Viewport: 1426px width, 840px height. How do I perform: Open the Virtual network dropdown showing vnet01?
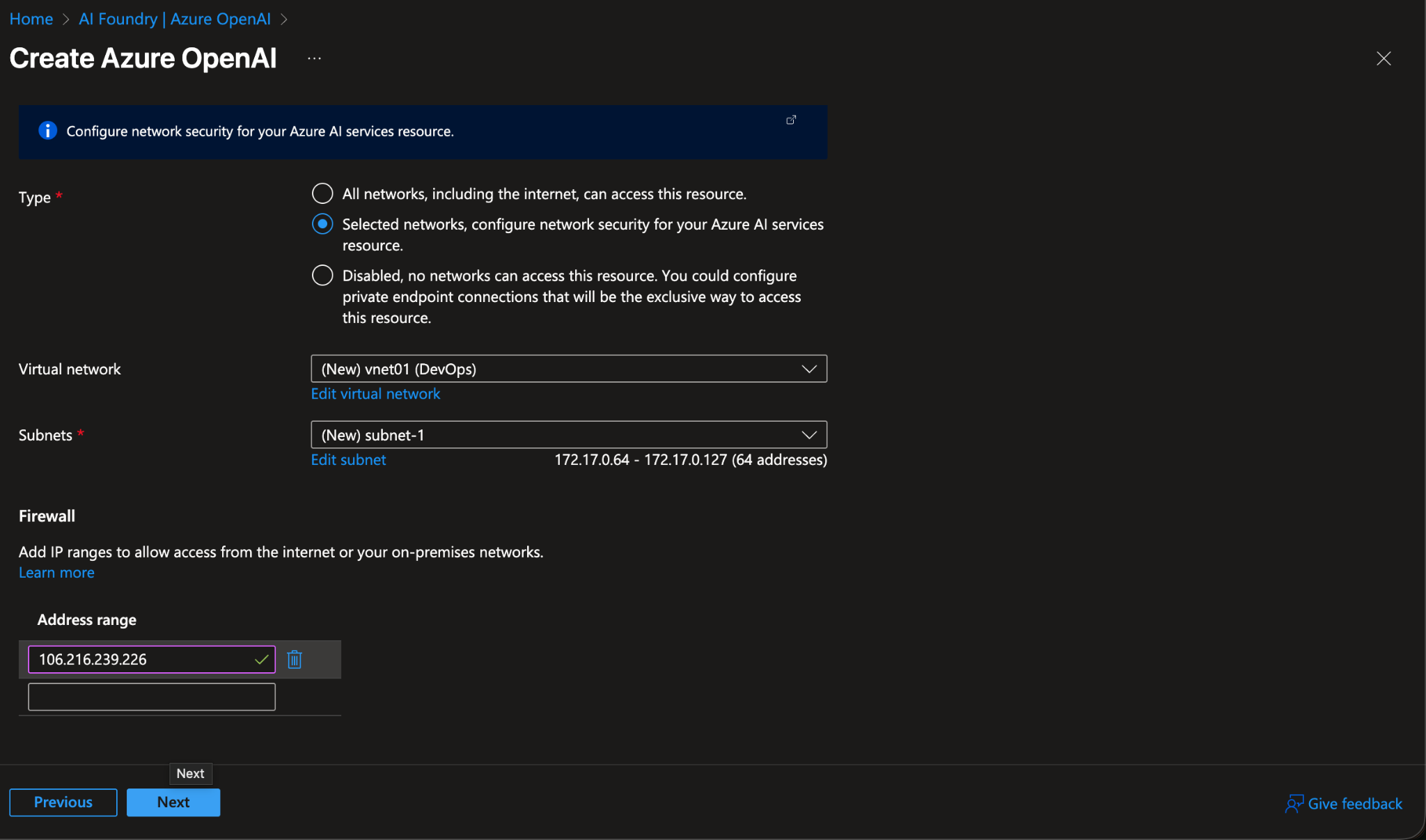(x=808, y=369)
